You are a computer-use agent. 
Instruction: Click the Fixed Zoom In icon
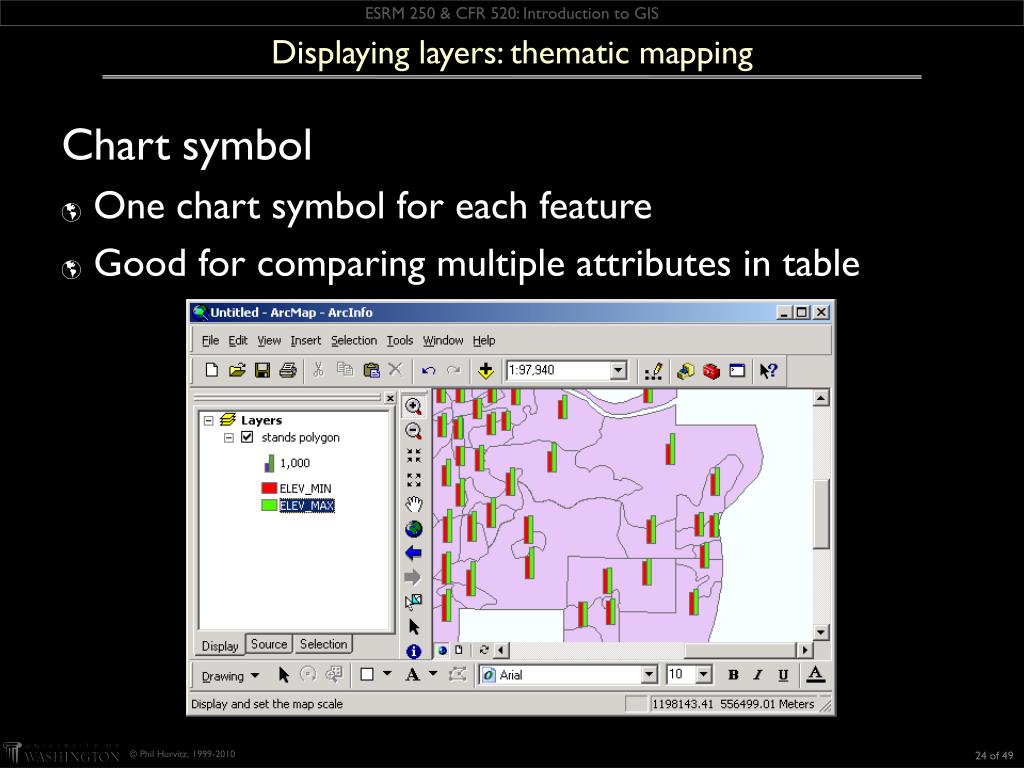coord(413,455)
